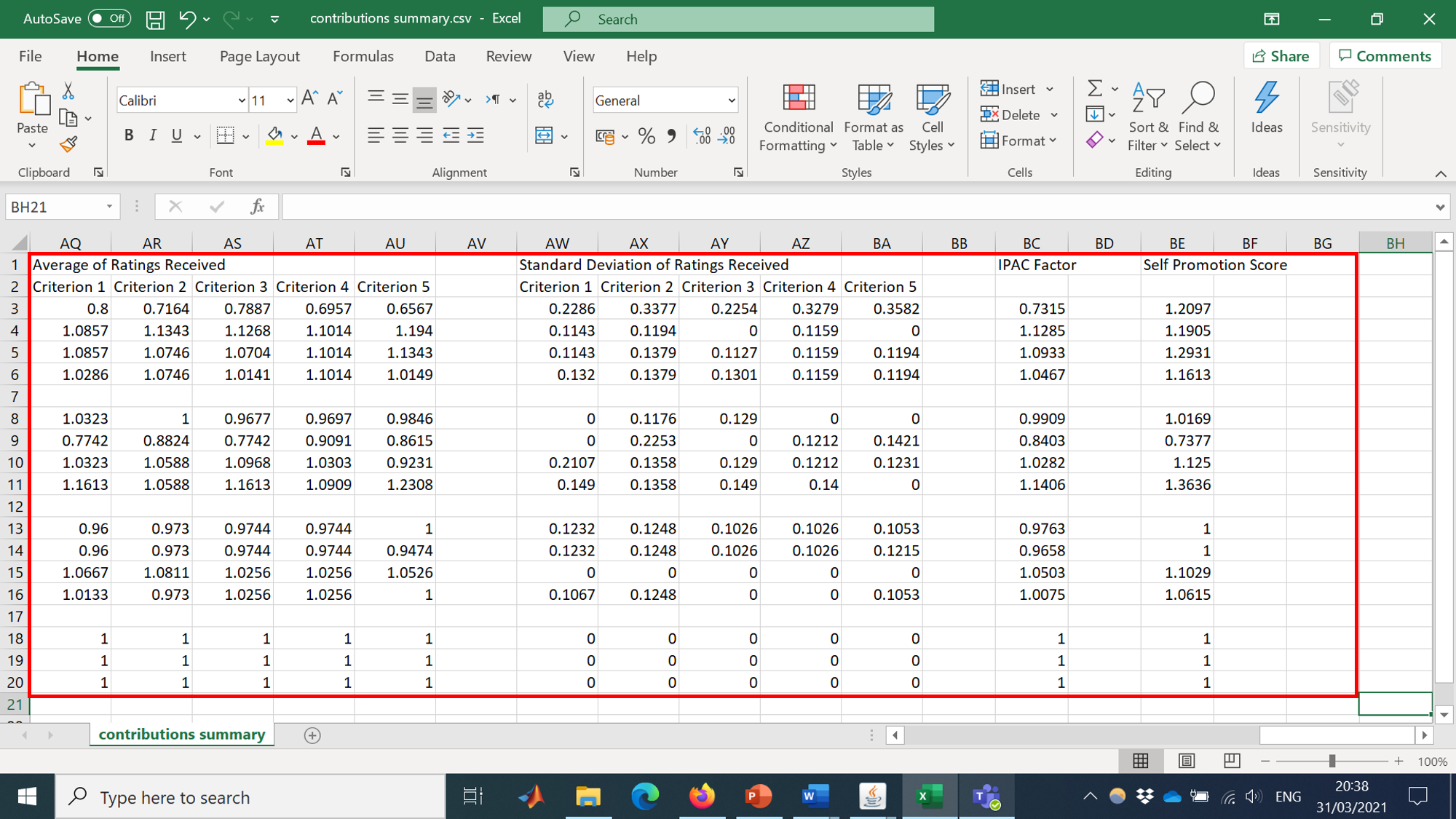The height and width of the screenshot is (819, 1456).
Task: Select contributions summary sheet tab
Action: click(182, 735)
